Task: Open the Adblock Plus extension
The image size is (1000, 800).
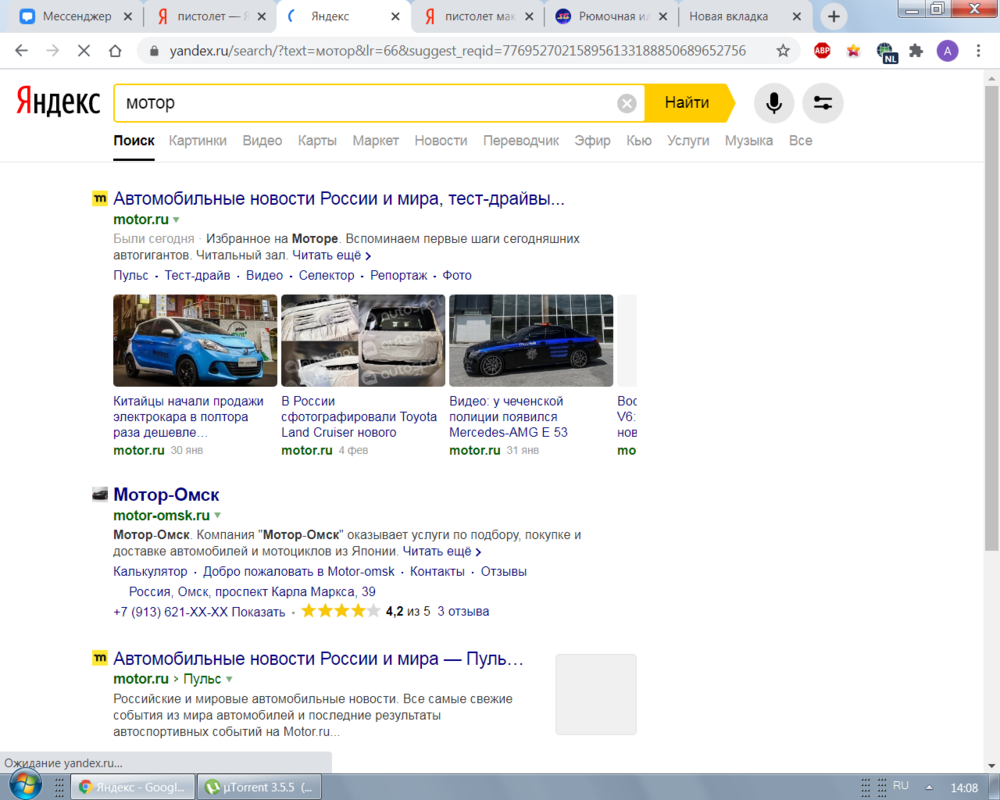Action: tap(822, 51)
